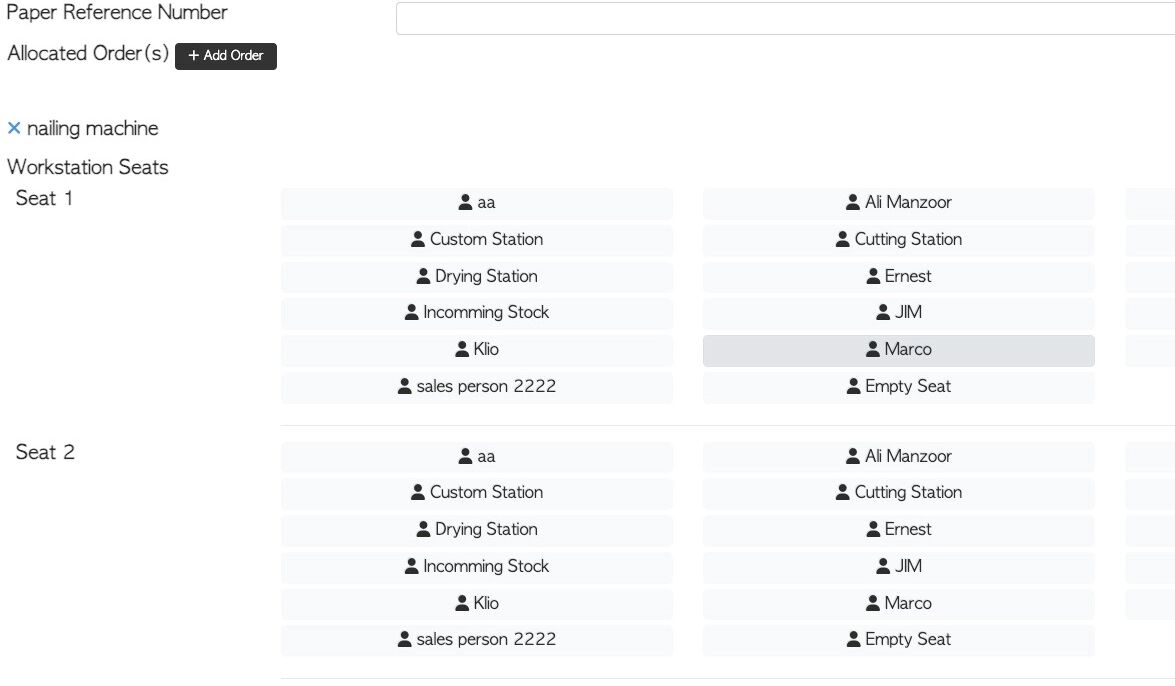
Task: Assign sales person 2222 to Seat 1
Action: coord(476,387)
